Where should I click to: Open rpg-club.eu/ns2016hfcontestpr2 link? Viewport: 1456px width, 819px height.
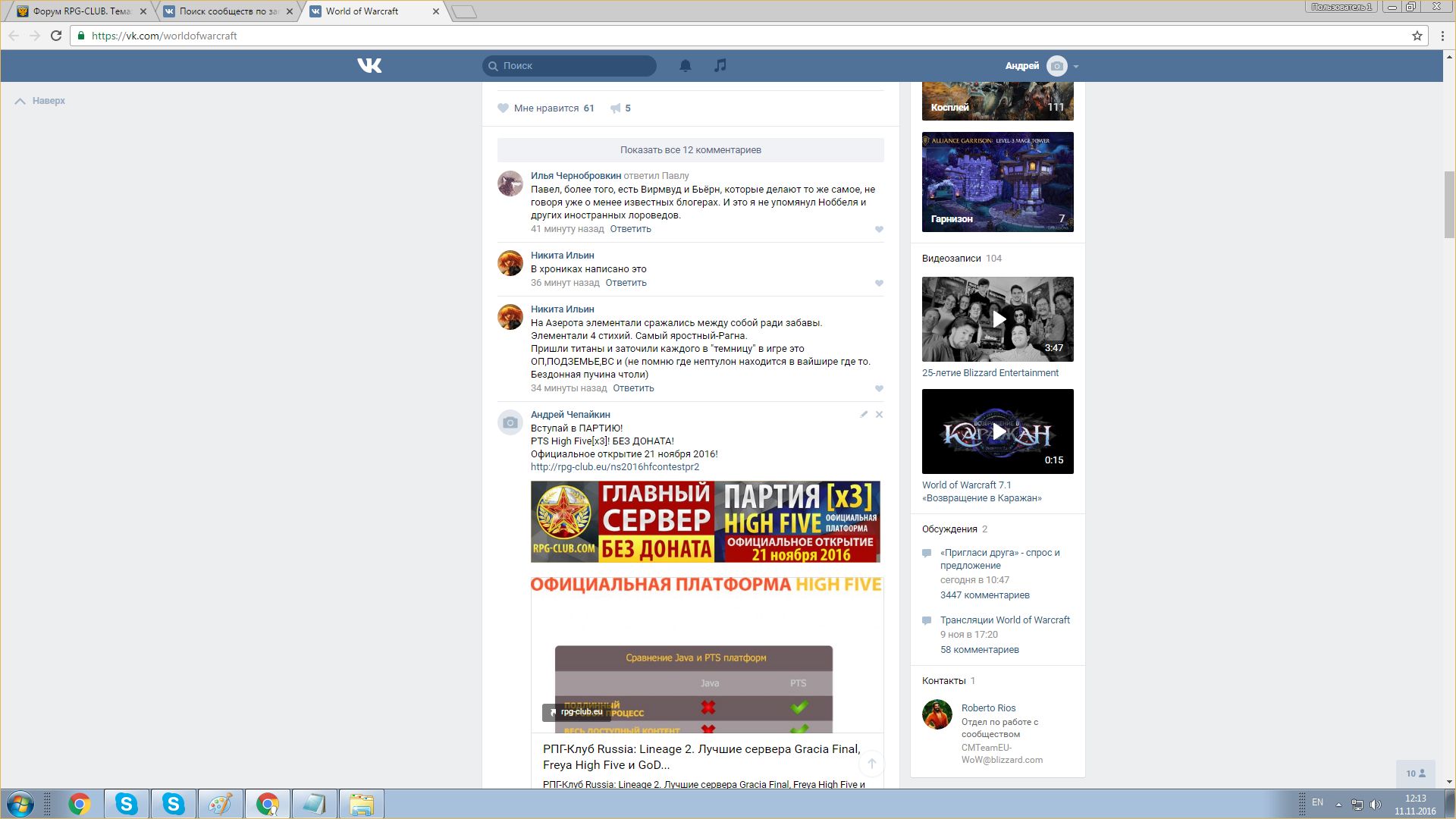[x=615, y=467]
